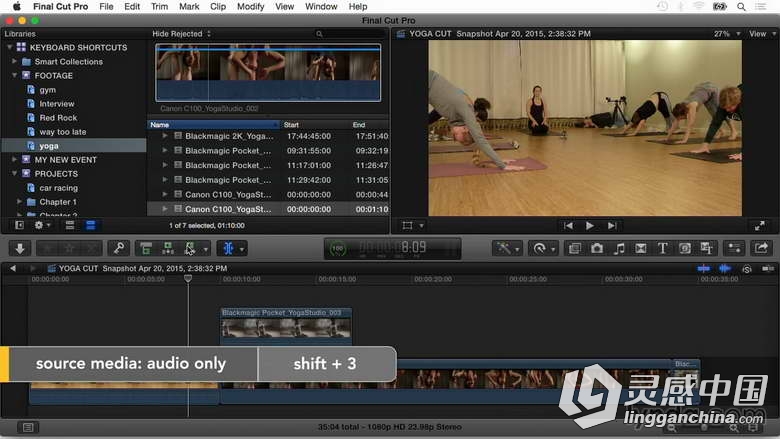Open the viewer View options dropdown
Screen dimensions: 780x439
pos(762,34)
